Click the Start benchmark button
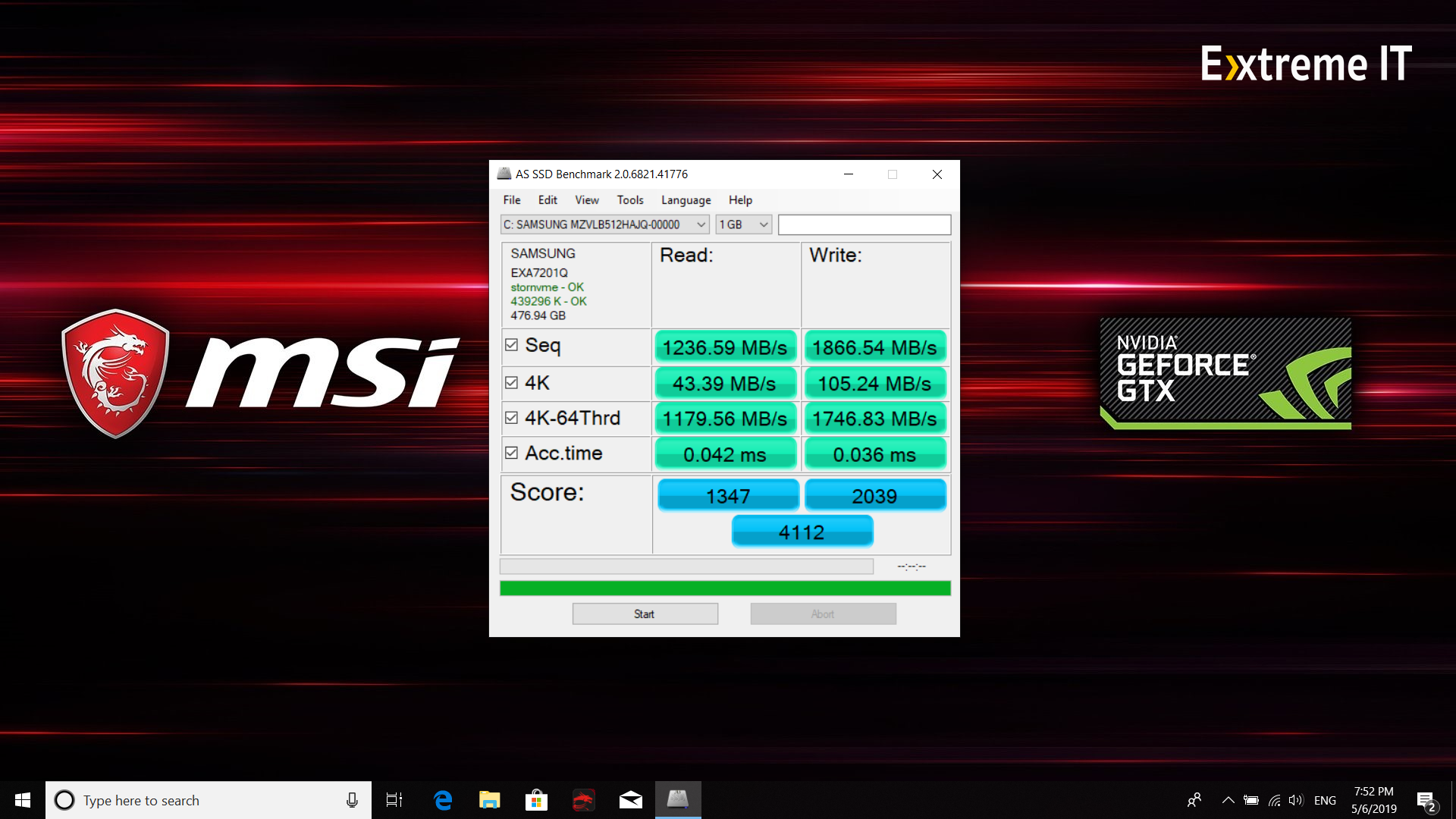Viewport: 1456px width, 819px height. point(645,614)
